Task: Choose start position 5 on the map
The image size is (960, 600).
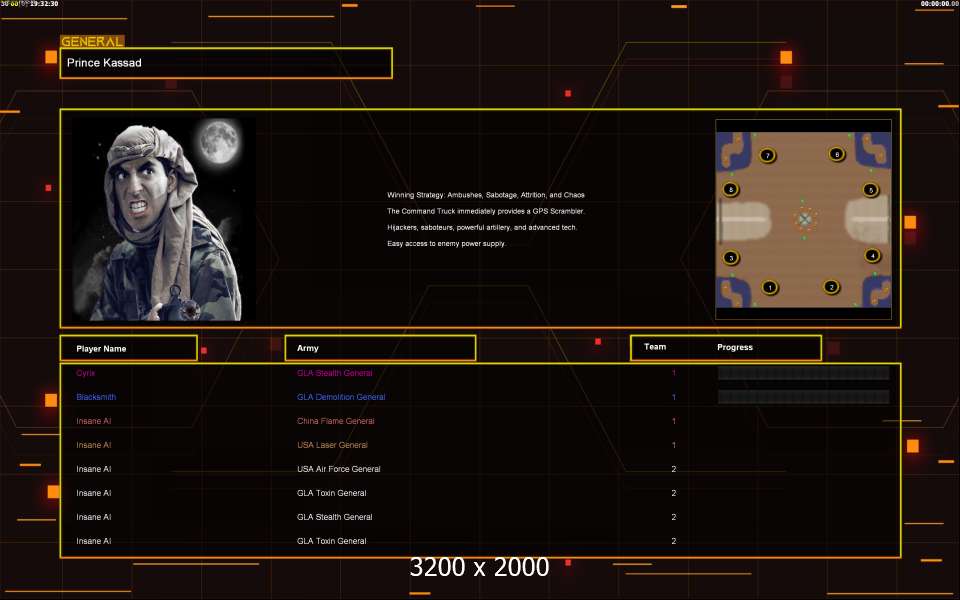Action: [x=870, y=190]
